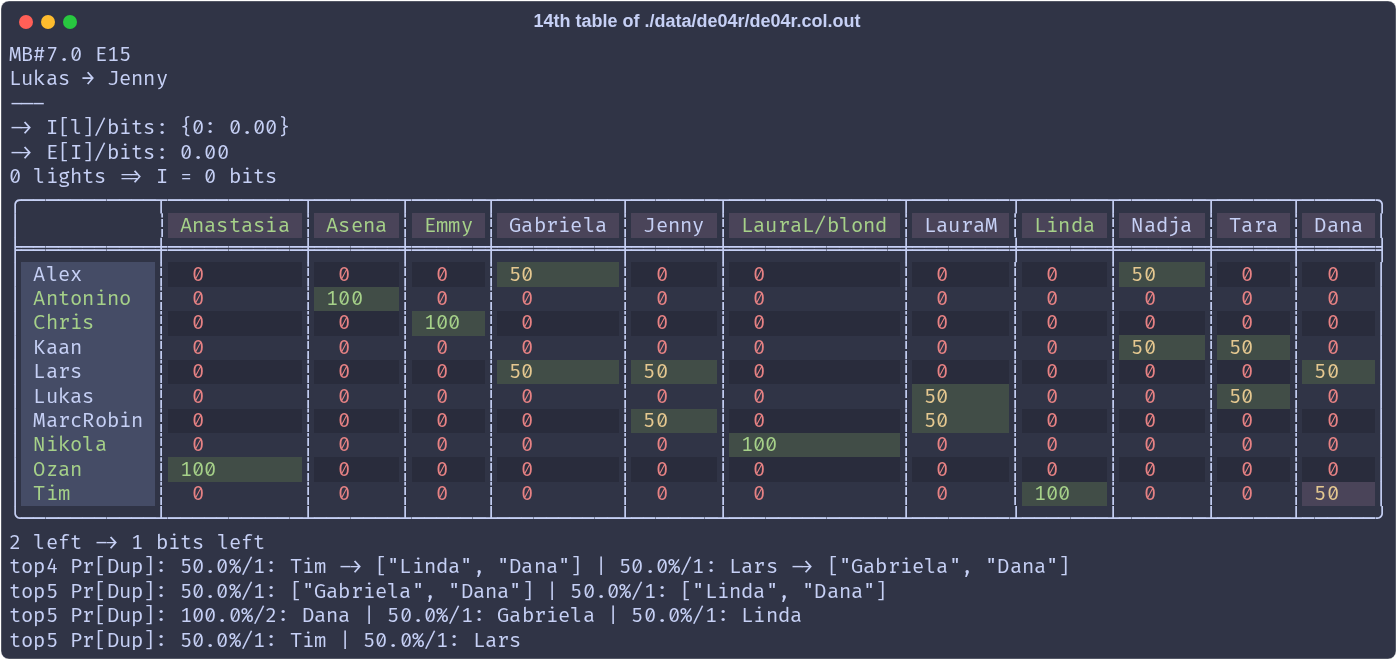Screen dimensions: 1397x660
Task: Click the Dana column header
Action: (x=1338, y=225)
